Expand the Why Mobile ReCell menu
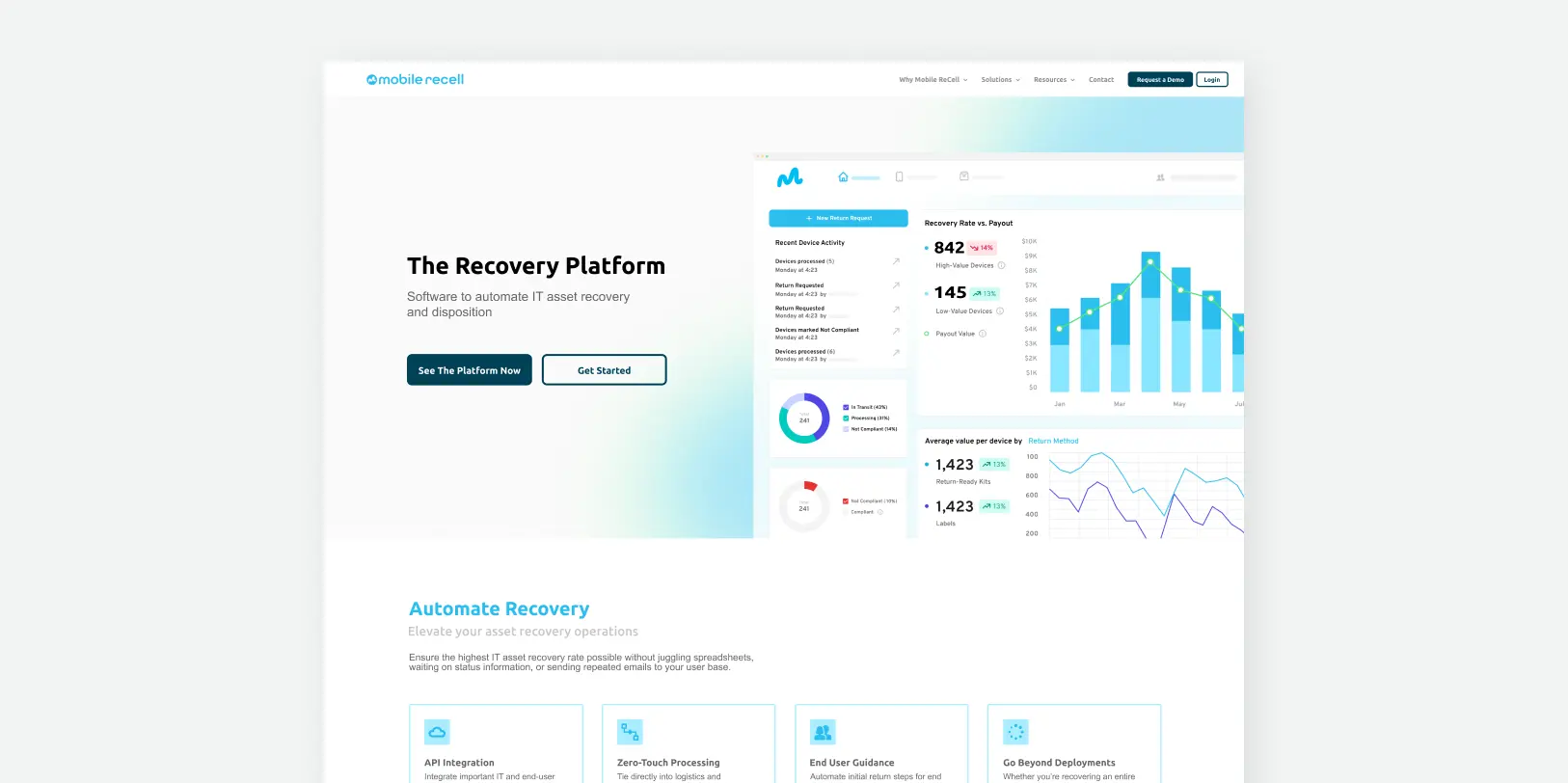Image resolution: width=1568 pixels, height=783 pixels. [x=933, y=80]
